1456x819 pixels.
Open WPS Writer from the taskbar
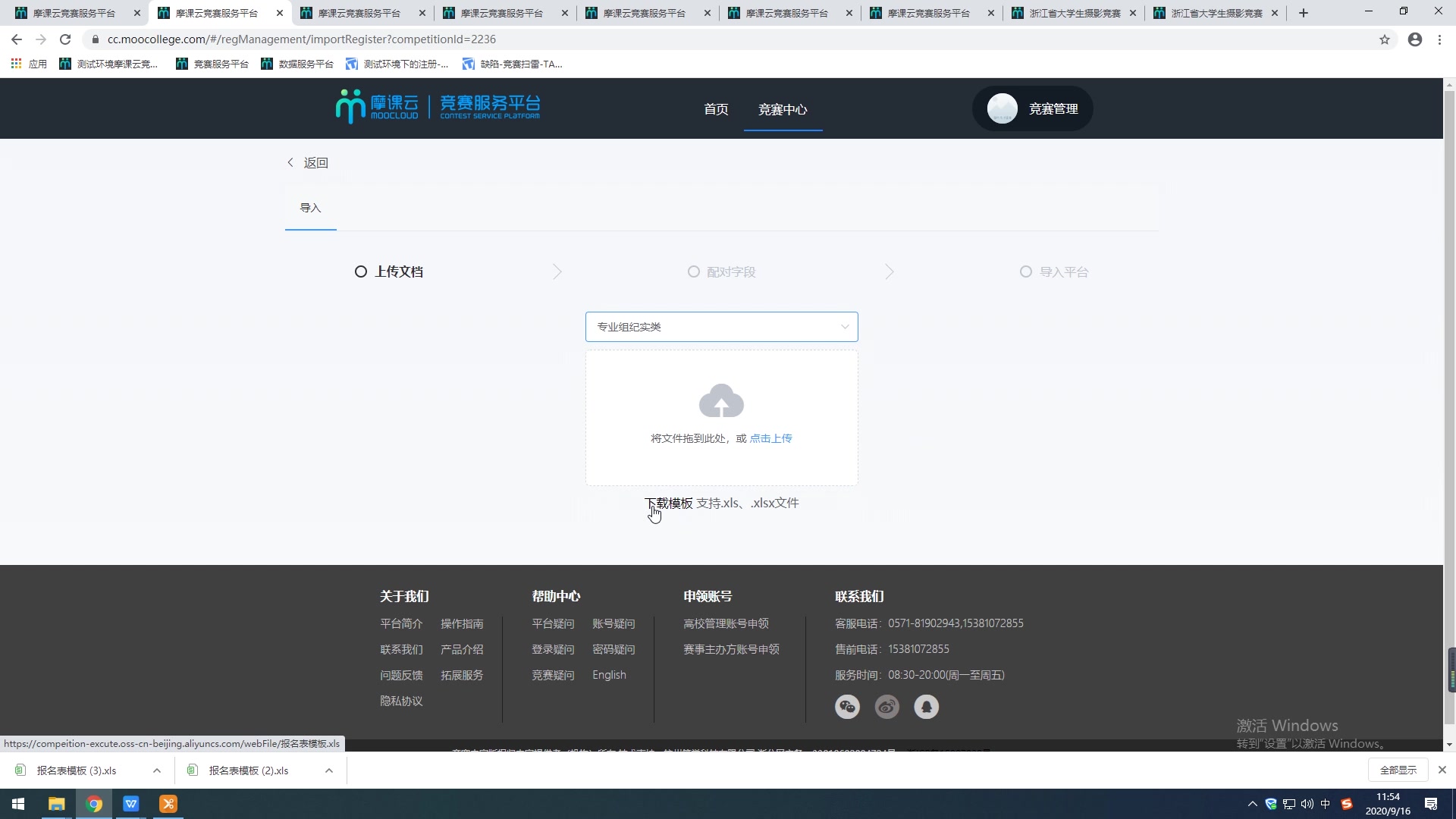coord(131,804)
